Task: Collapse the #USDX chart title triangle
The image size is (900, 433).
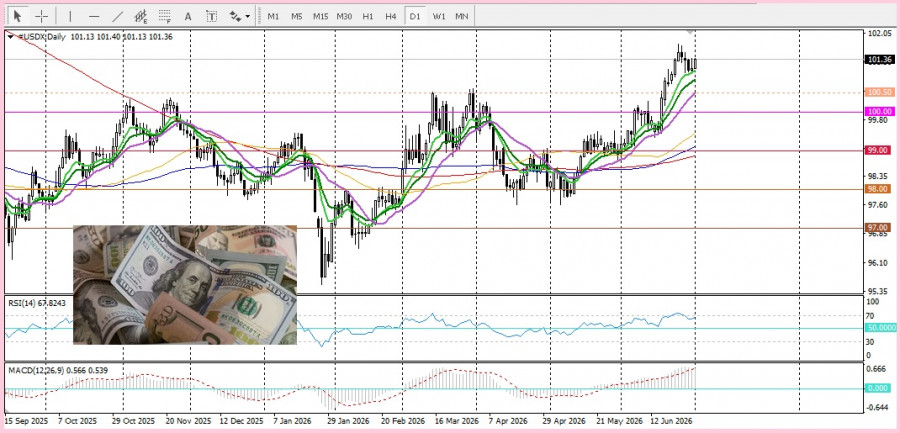Action: [x=11, y=36]
